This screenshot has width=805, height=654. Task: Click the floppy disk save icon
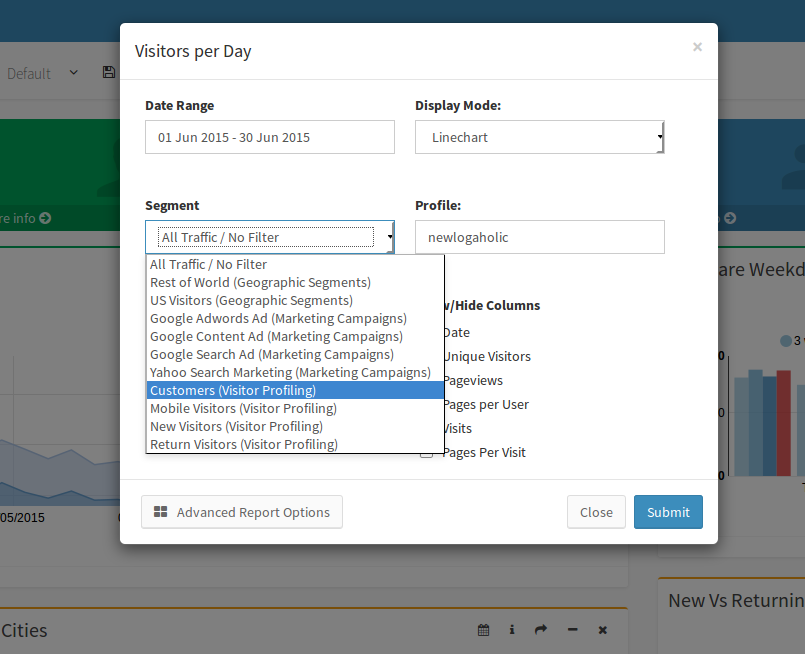[x=108, y=73]
